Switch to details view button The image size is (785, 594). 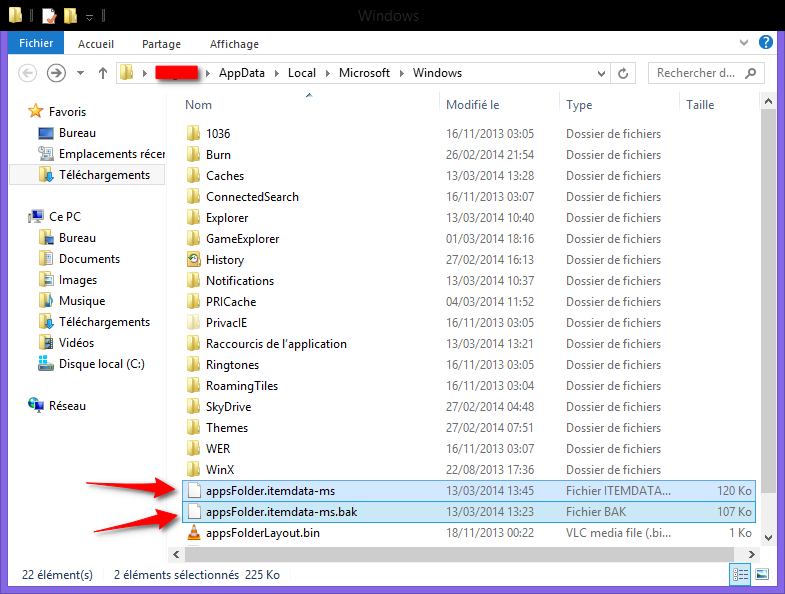click(x=740, y=574)
